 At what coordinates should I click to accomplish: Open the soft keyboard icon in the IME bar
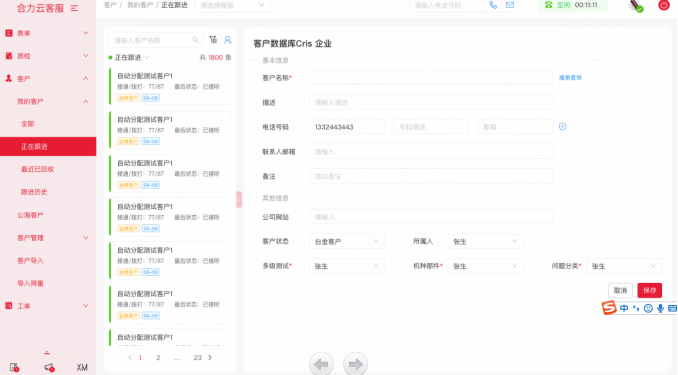672,308
